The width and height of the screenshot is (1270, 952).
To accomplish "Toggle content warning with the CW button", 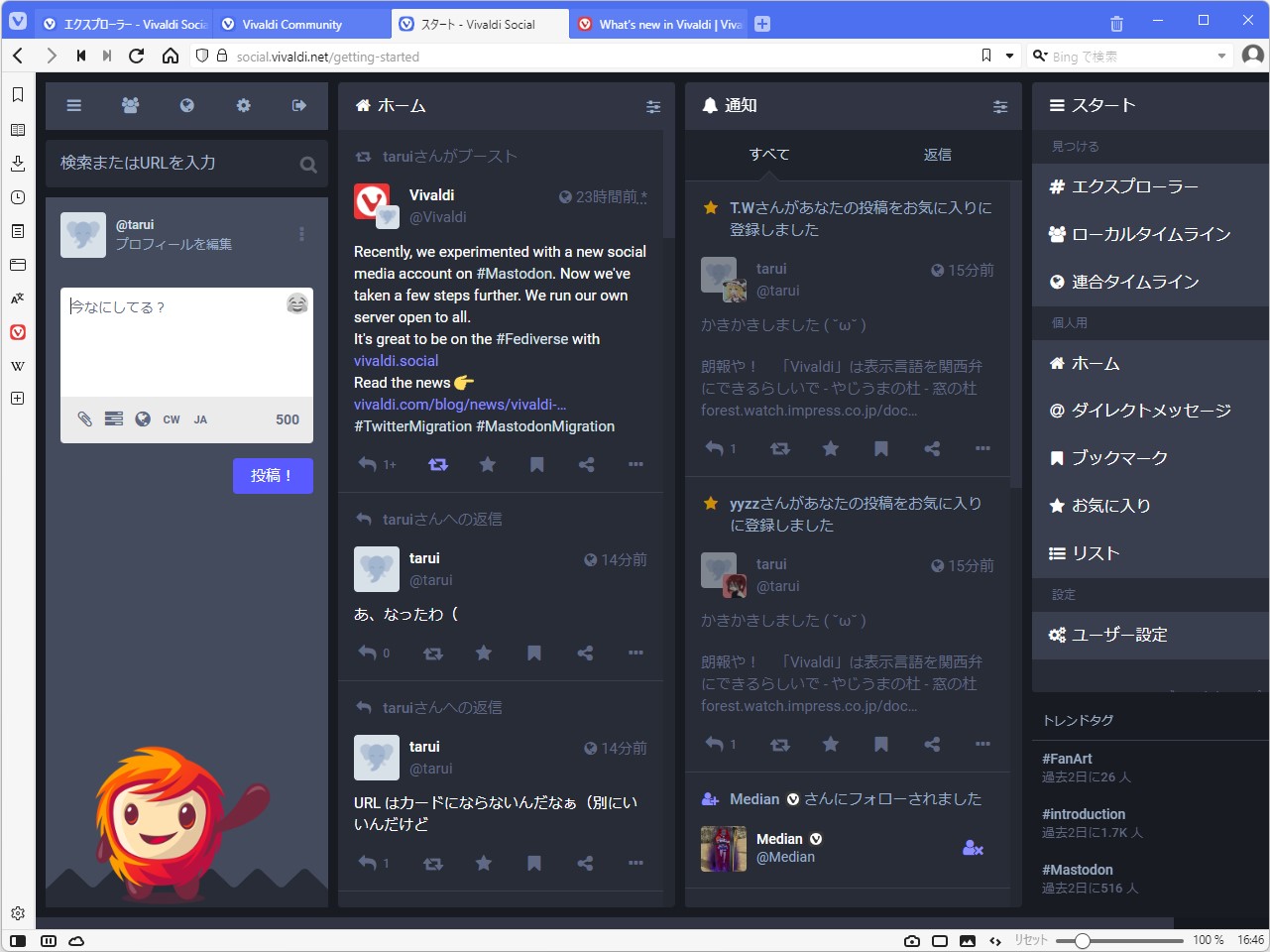I will tap(171, 419).
